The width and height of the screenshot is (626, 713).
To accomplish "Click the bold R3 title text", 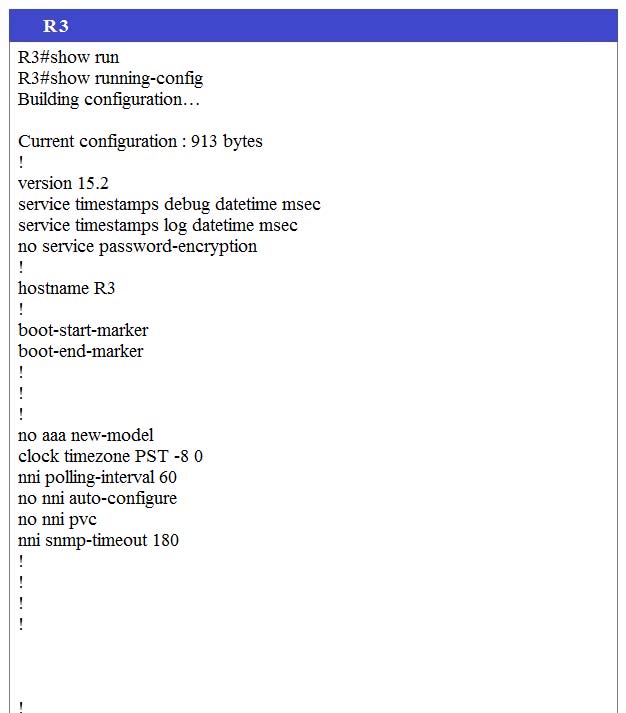I will [55, 25].
